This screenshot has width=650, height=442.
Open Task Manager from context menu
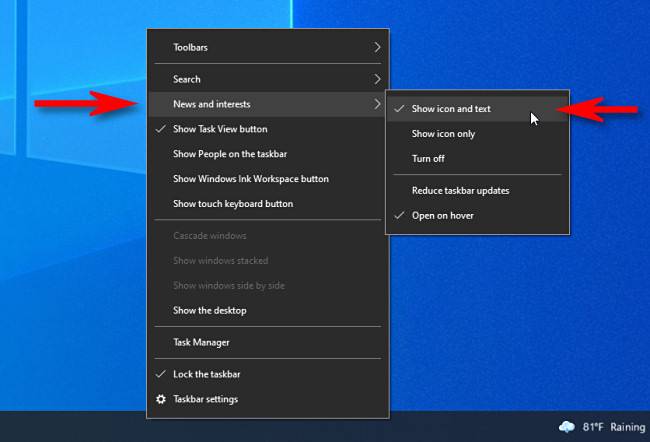[201, 342]
